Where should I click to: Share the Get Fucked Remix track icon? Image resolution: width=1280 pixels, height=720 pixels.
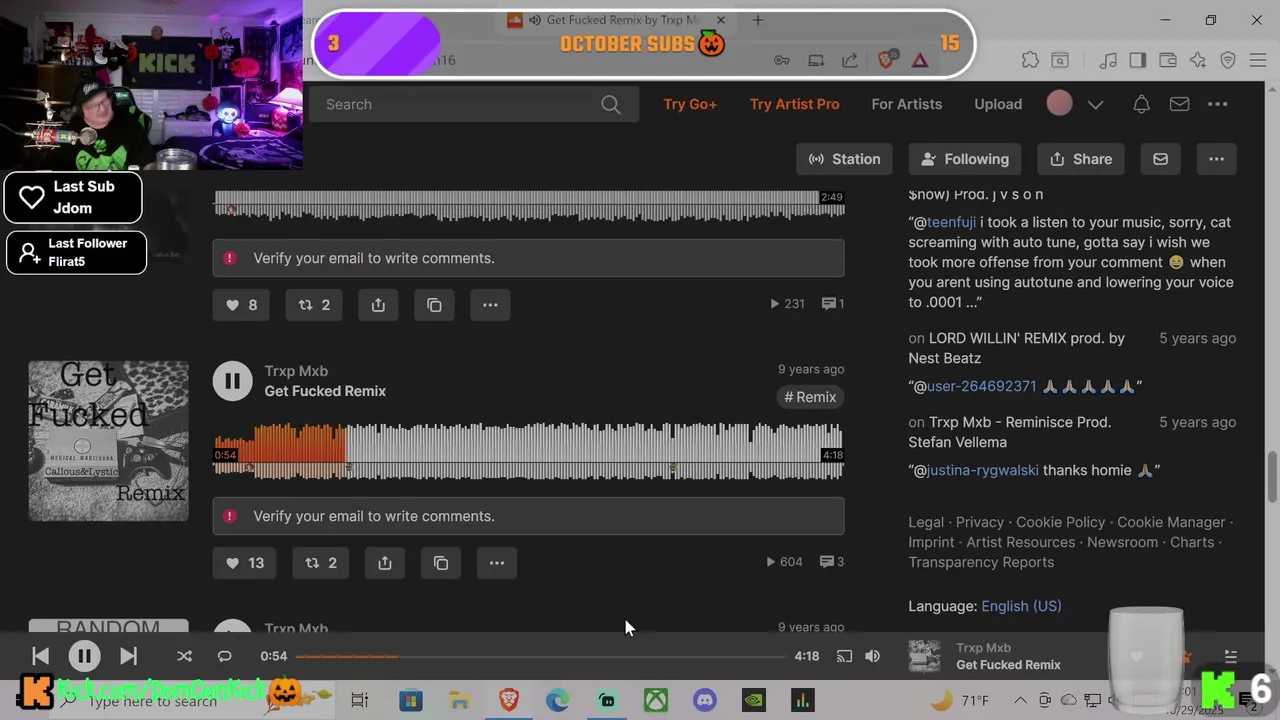coord(385,563)
